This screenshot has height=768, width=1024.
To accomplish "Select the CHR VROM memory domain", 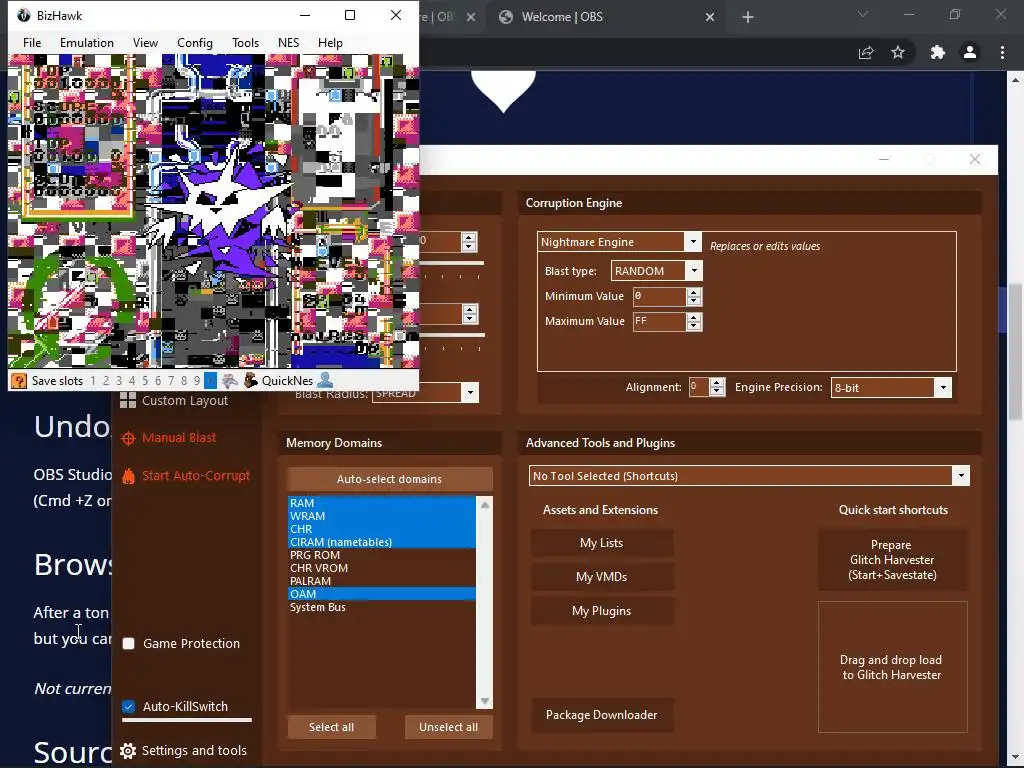I will [382, 568].
